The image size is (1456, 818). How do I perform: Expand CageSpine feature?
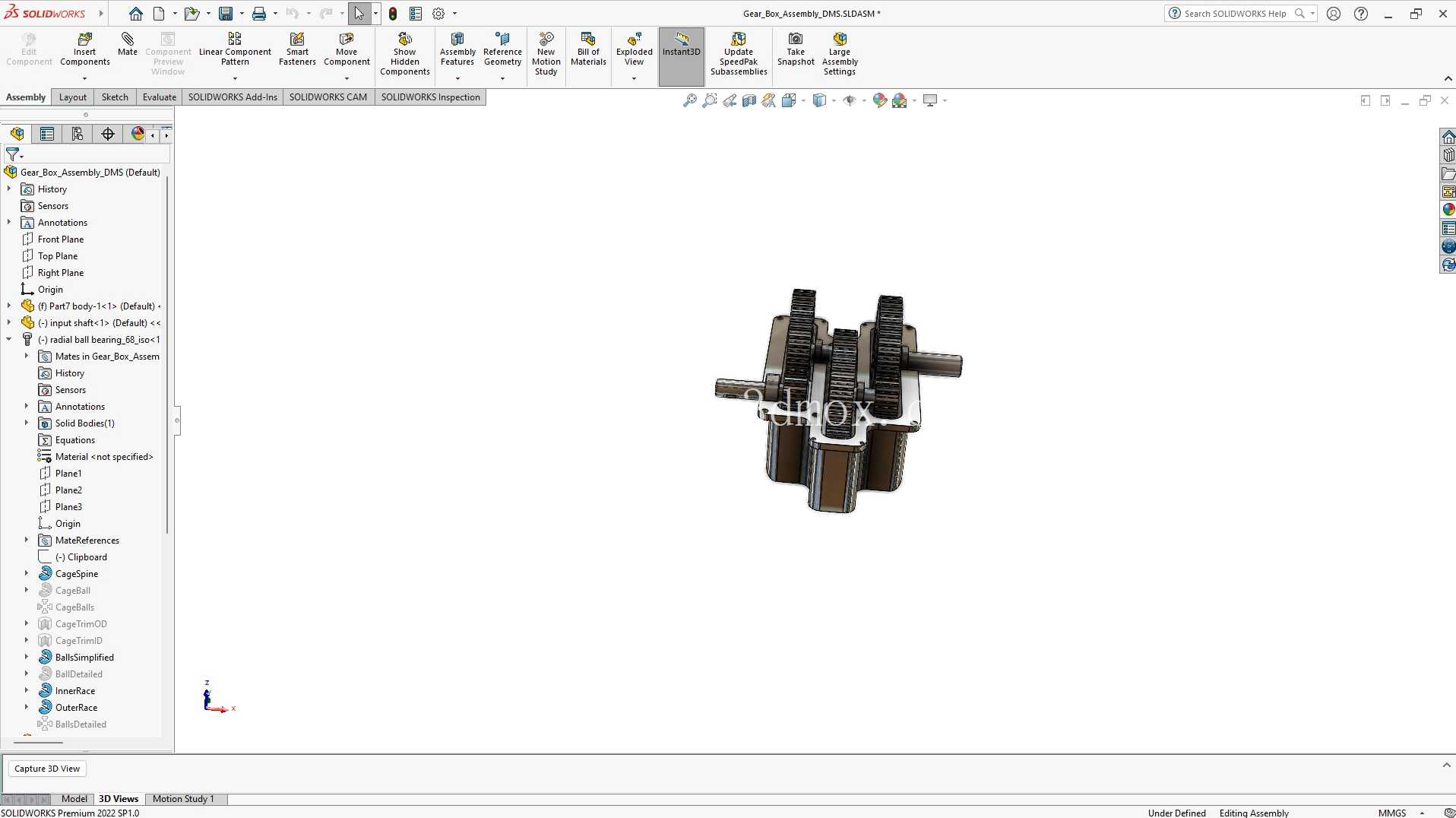coord(27,573)
